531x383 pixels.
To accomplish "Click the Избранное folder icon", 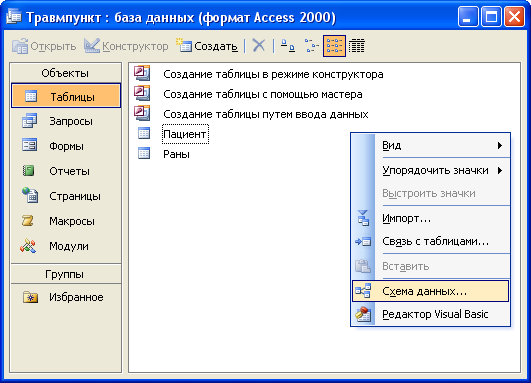I will click(30, 297).
